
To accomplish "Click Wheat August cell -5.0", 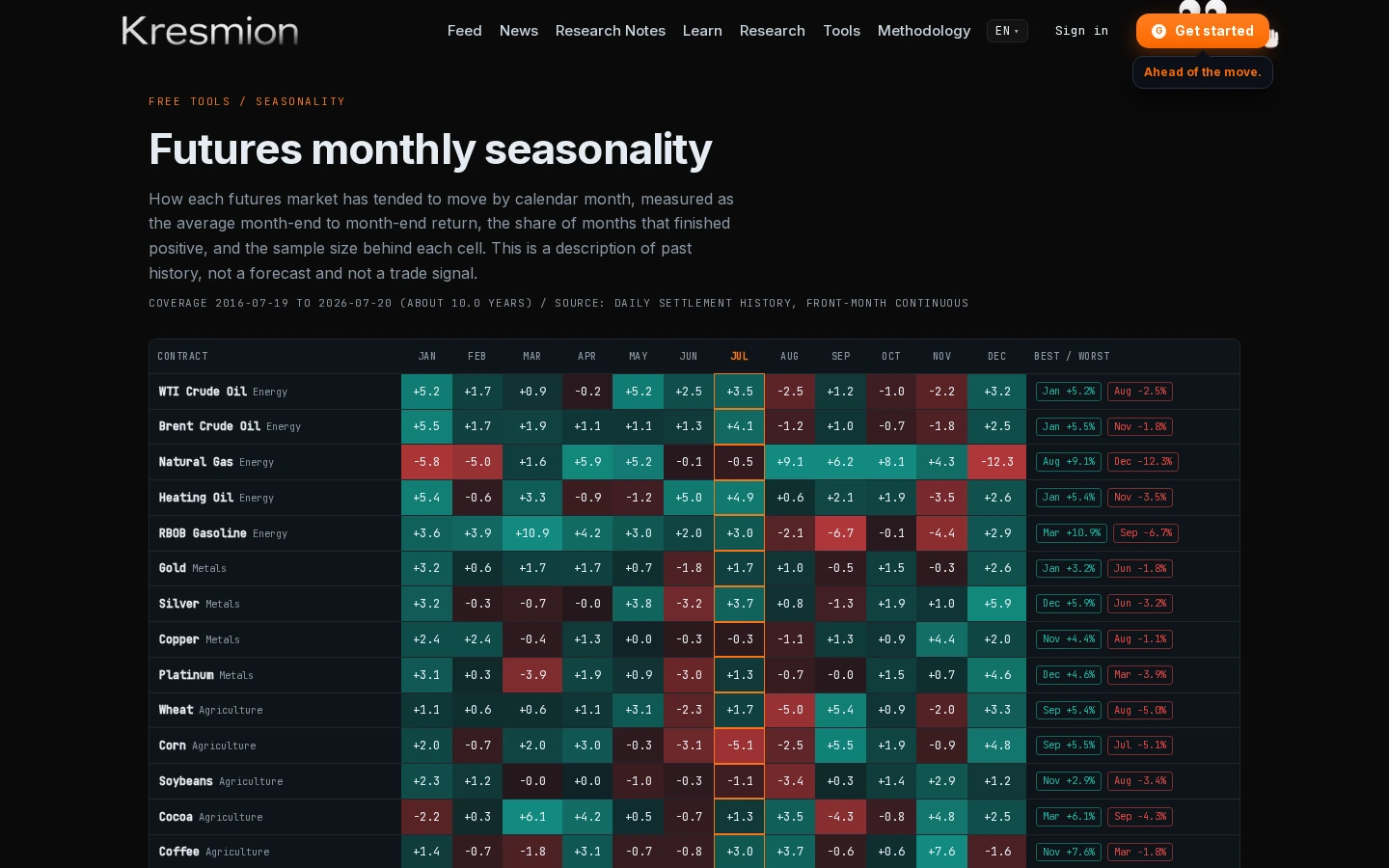I will tap(790, 710).
